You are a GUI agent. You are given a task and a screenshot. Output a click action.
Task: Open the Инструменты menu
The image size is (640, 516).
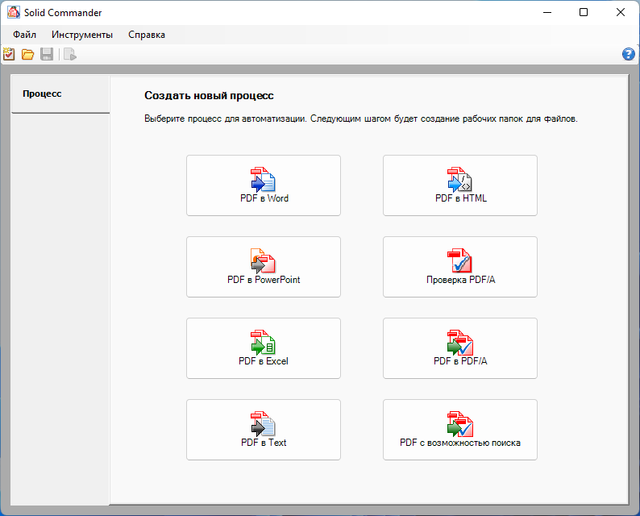(x=82, y=34)
